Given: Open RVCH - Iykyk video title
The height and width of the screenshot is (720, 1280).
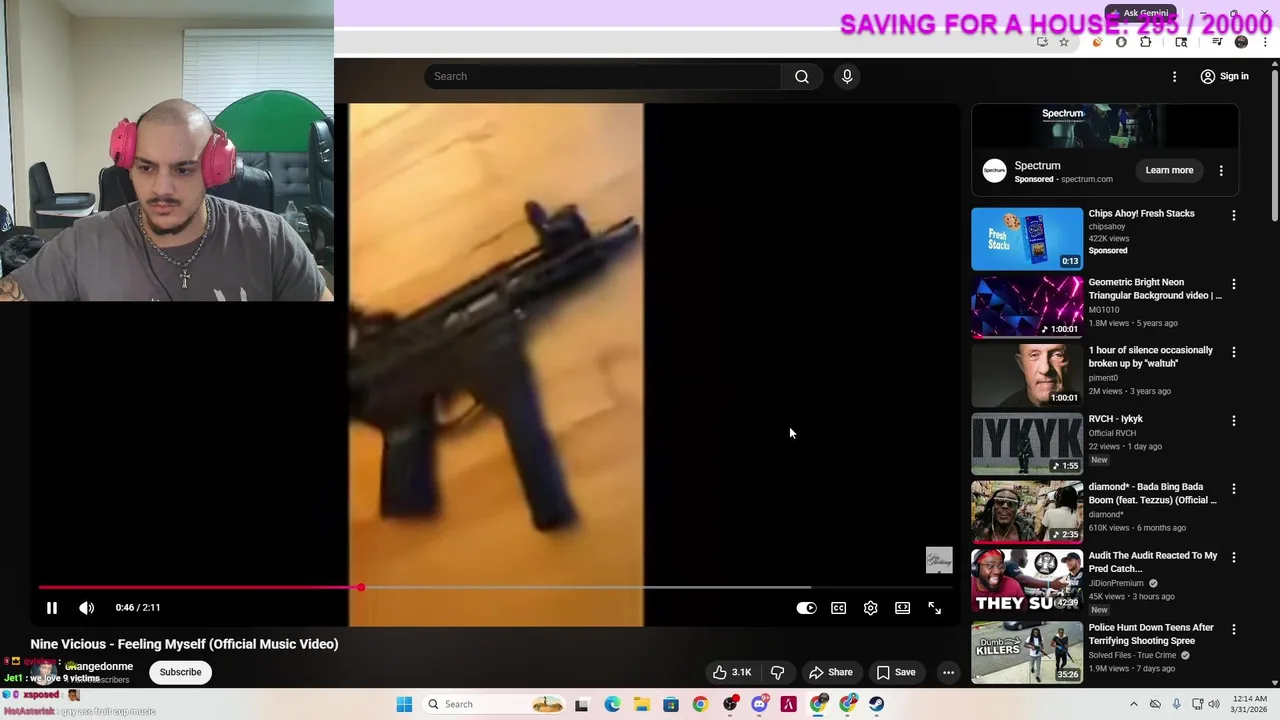Looking at the screenshot, I should [x=1115, y=419].
